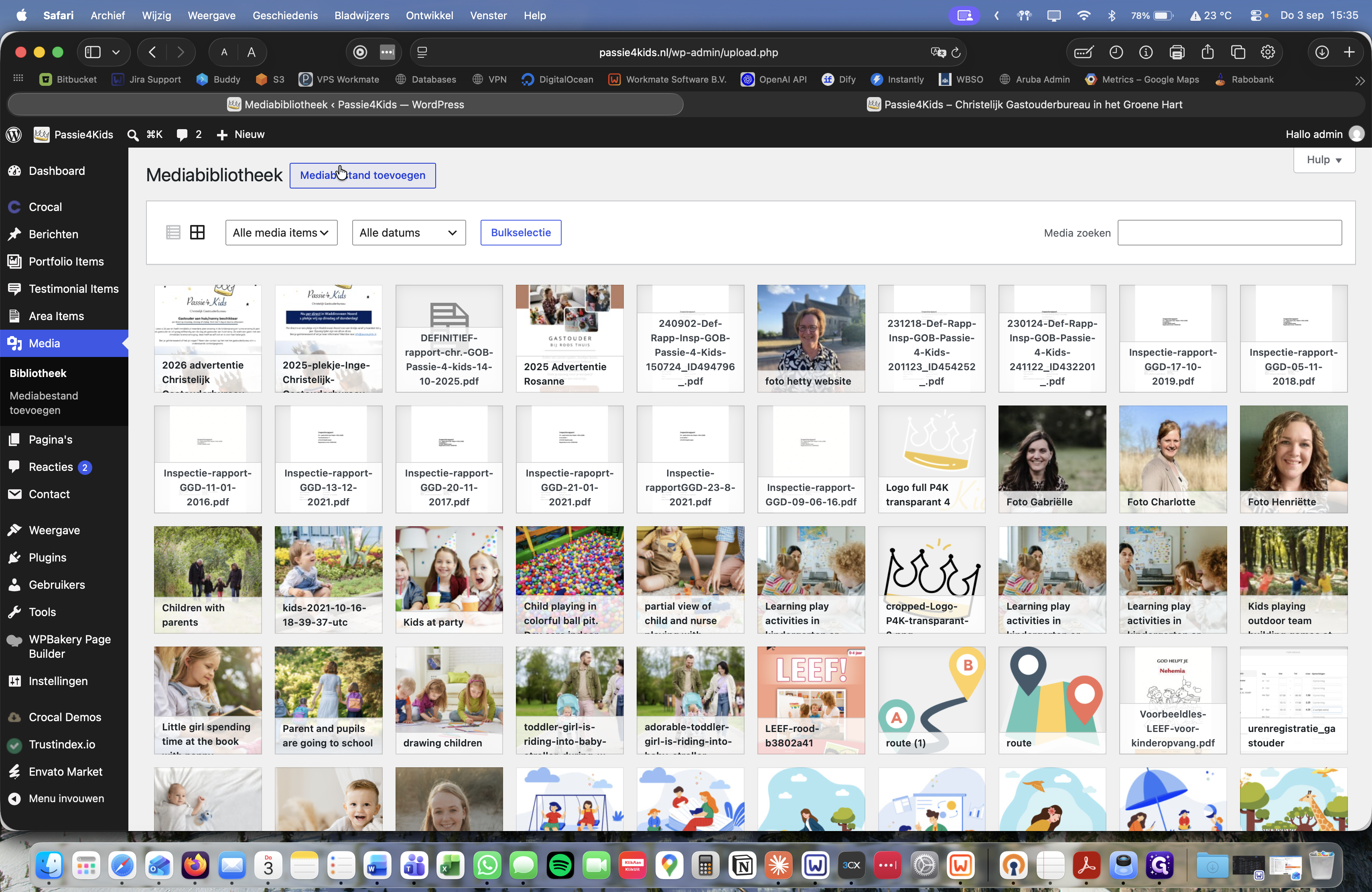Open WPBakery Page Builder in sidebar
This screenshot has height=892, width=1372.
pos(64,647)
